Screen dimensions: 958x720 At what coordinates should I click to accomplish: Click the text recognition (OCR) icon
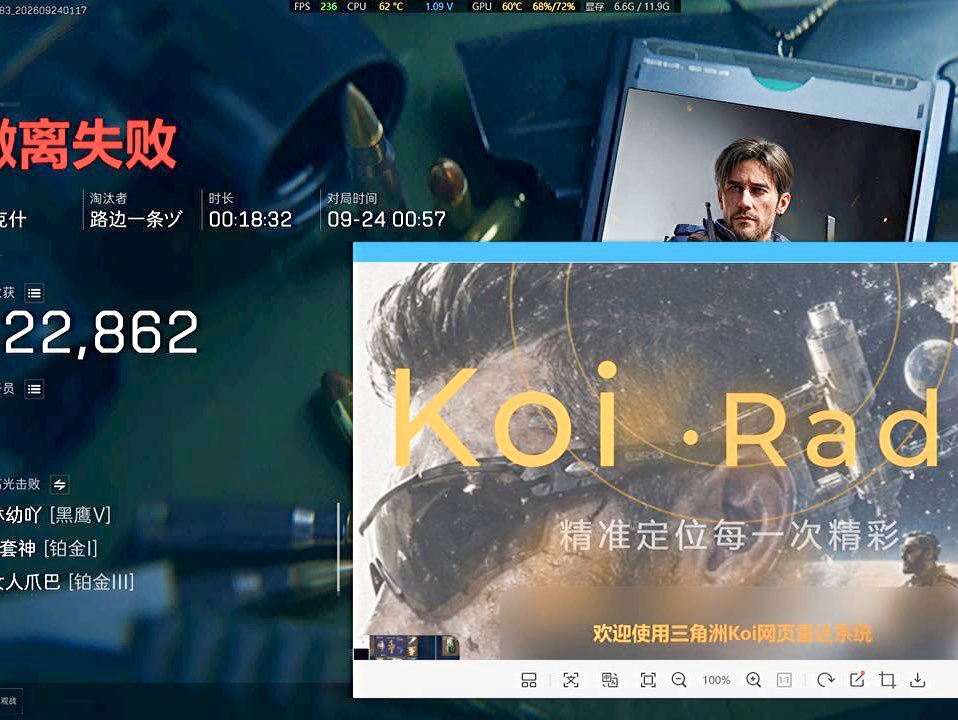pyautogui.click(x=571, y=680)
